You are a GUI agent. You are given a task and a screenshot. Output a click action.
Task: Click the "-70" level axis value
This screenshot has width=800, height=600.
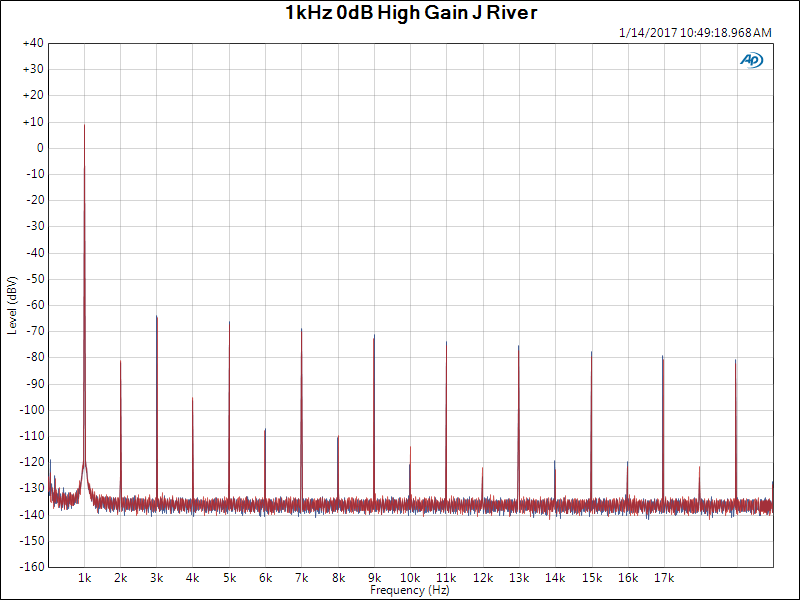click(x=35, y=331)
